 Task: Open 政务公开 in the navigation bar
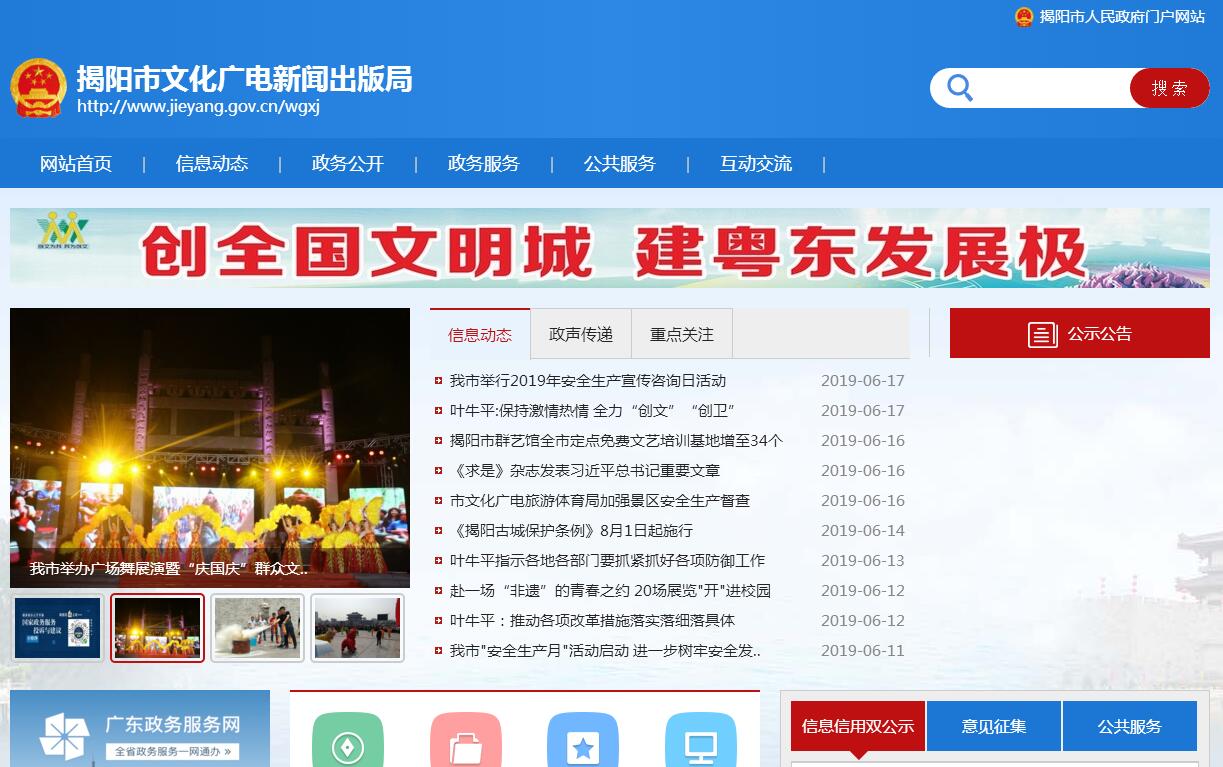[x=348, y=164]
